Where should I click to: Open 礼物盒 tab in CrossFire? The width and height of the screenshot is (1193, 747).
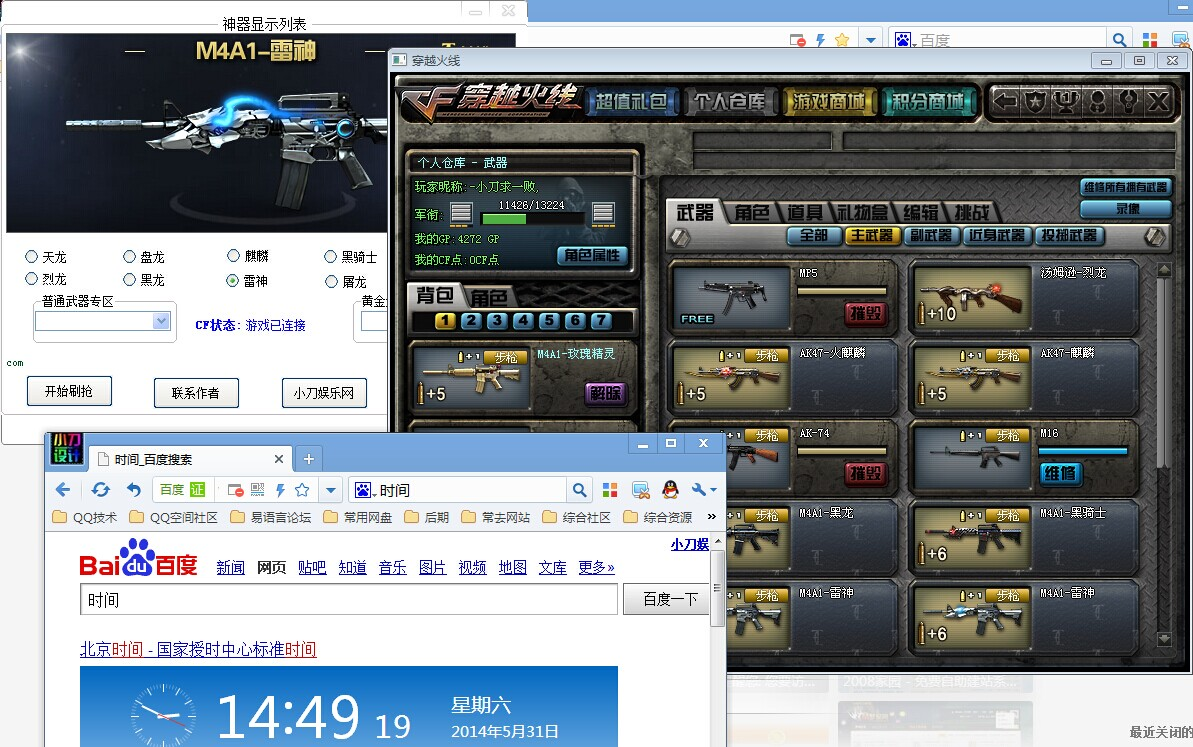point(862,212)
